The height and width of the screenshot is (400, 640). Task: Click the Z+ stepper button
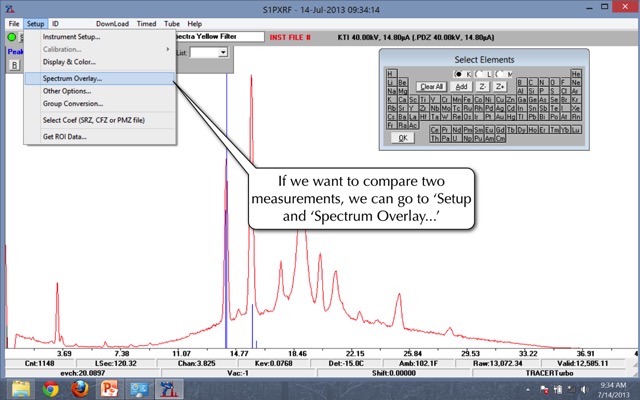501,87
